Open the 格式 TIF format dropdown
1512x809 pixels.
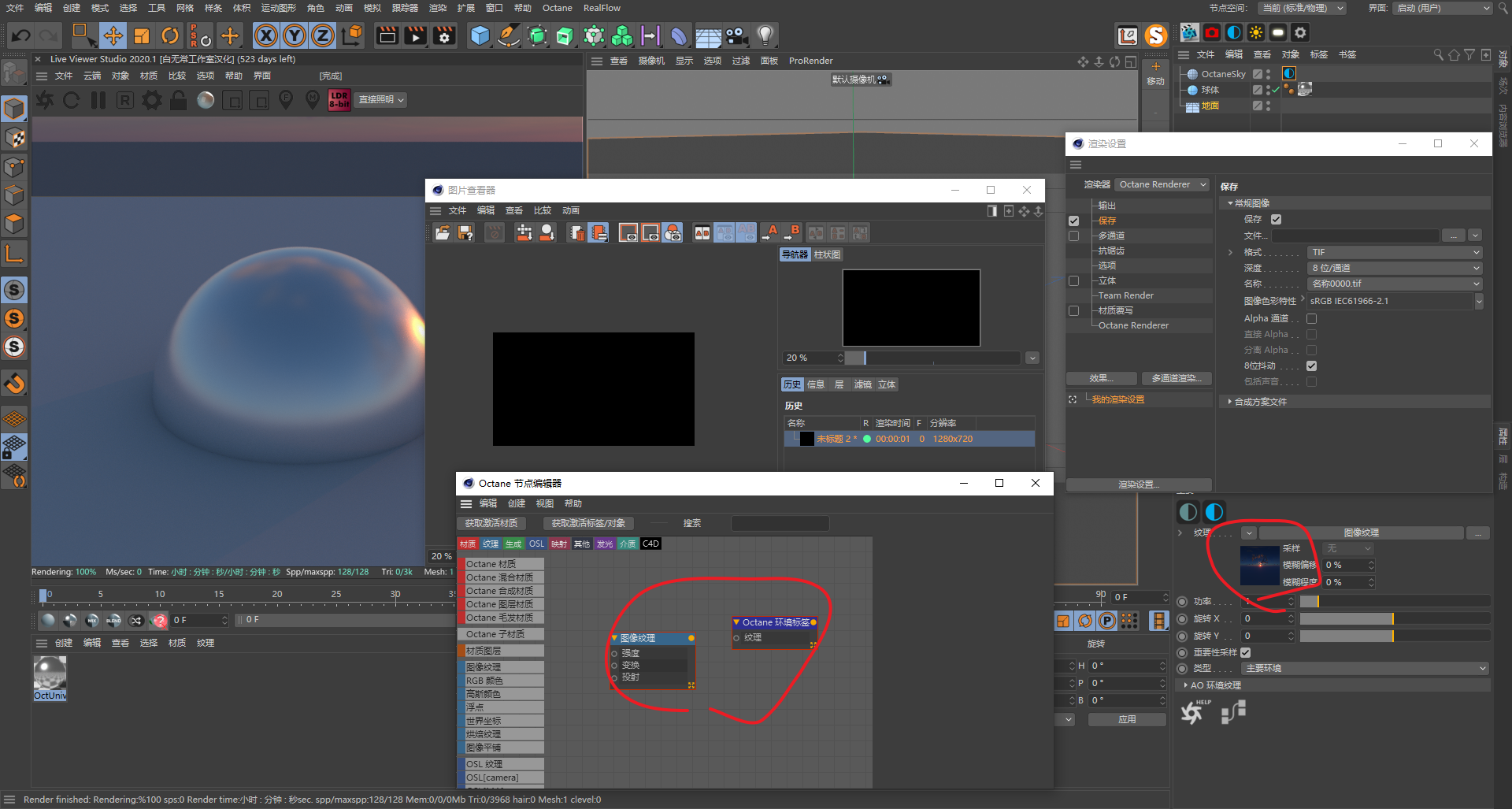(x=1395, y=252)
